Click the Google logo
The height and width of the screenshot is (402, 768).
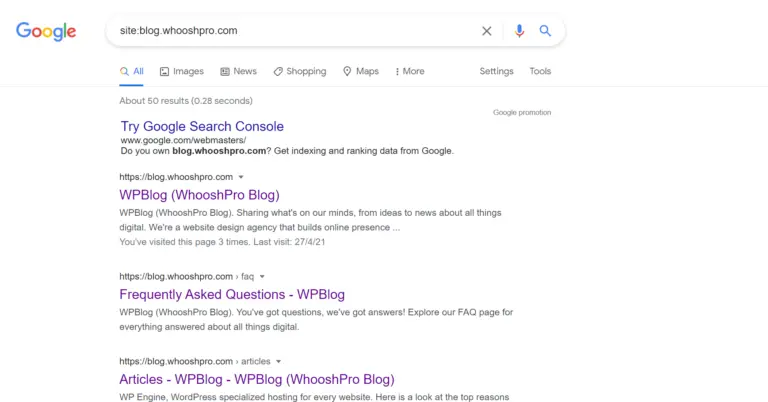(x=46, y=31)
